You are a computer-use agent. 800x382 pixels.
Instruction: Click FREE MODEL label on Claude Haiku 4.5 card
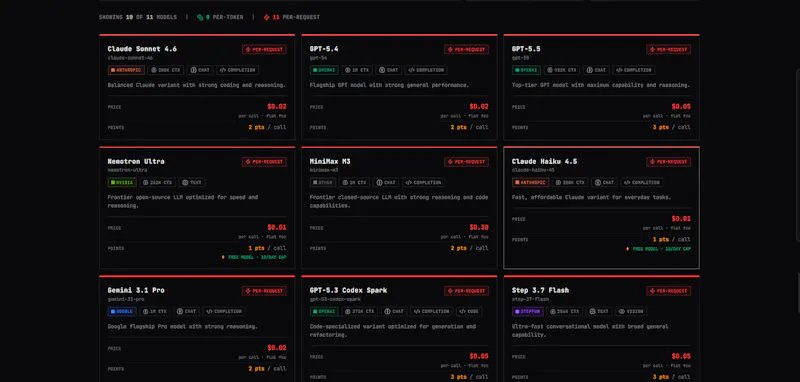(659, 249)
